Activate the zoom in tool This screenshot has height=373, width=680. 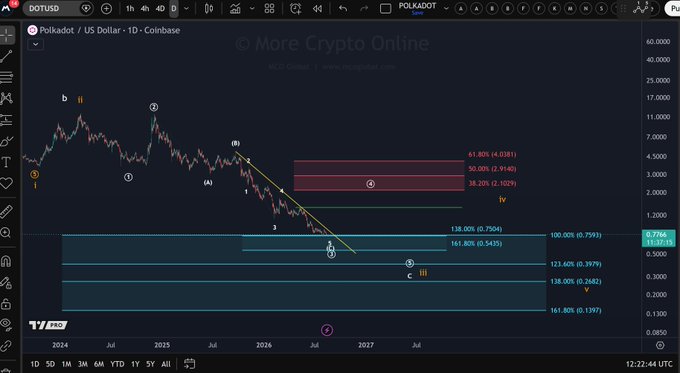coord(6,233)
